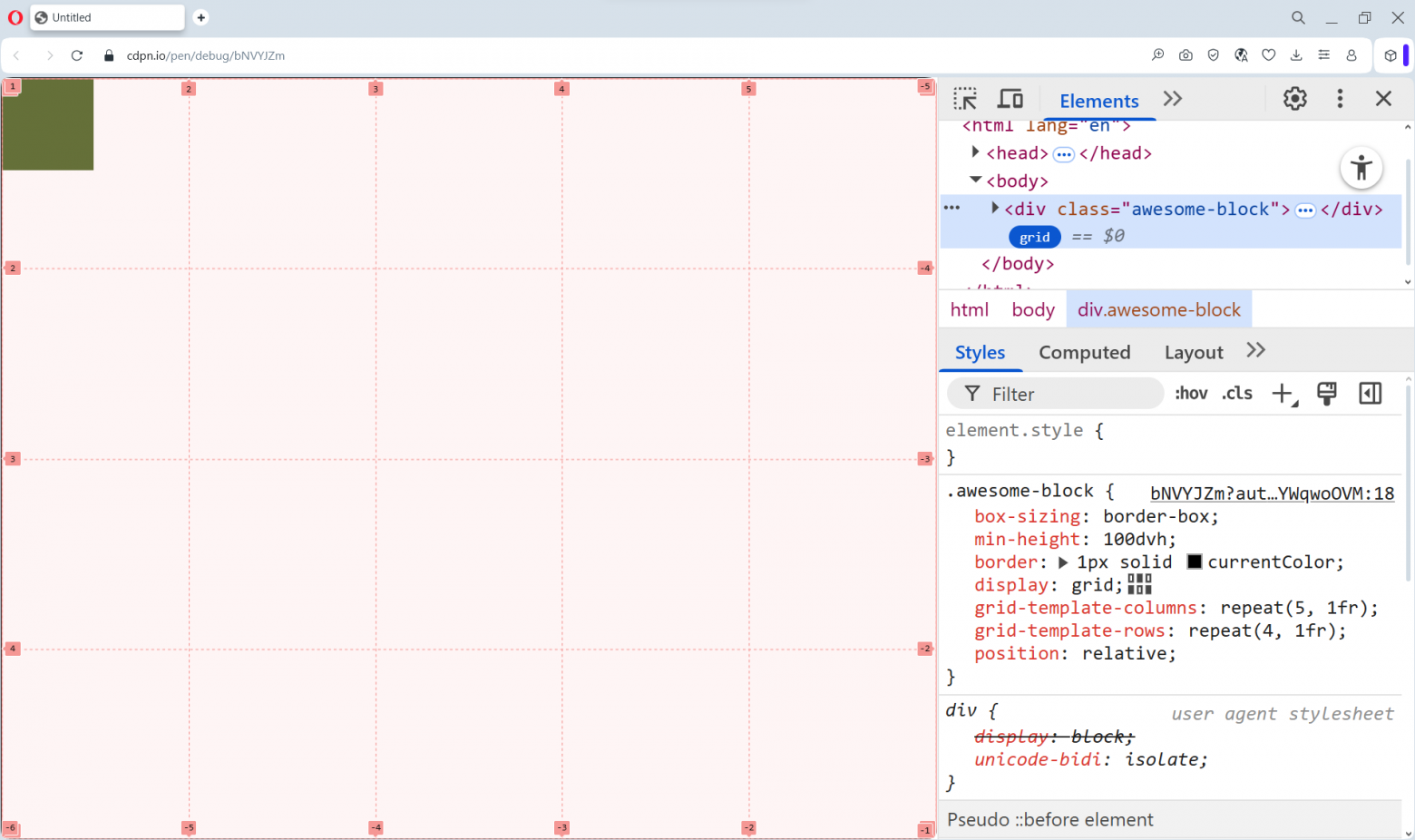Toggle the grid overlay badge on the div
Screen dimensions: 1415x840
tap(1034, 236)
